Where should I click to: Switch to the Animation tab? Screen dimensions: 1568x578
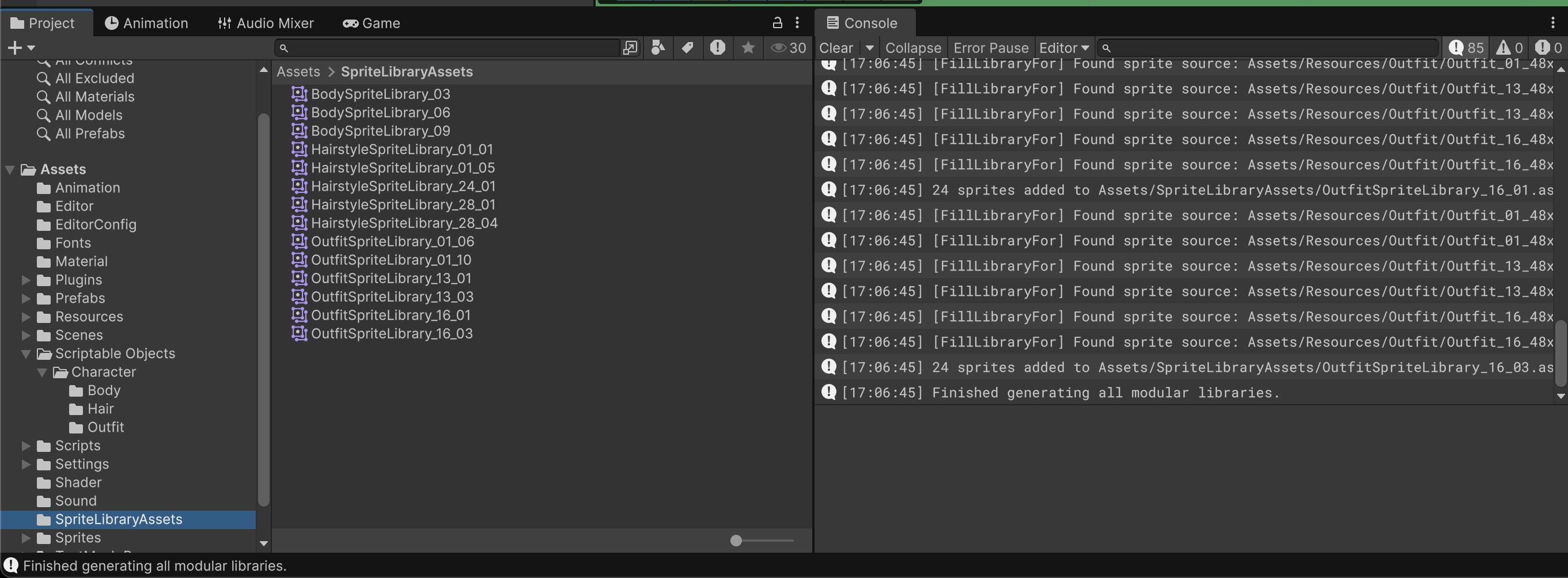point(146,23)
